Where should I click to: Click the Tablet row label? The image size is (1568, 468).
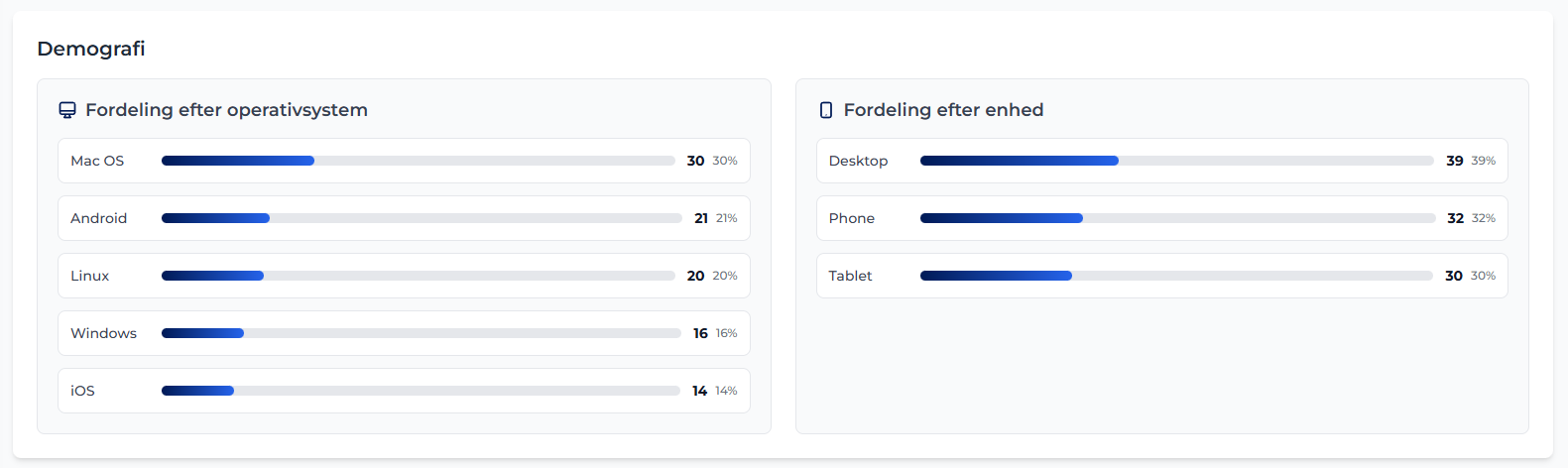[x=851, y=276]
